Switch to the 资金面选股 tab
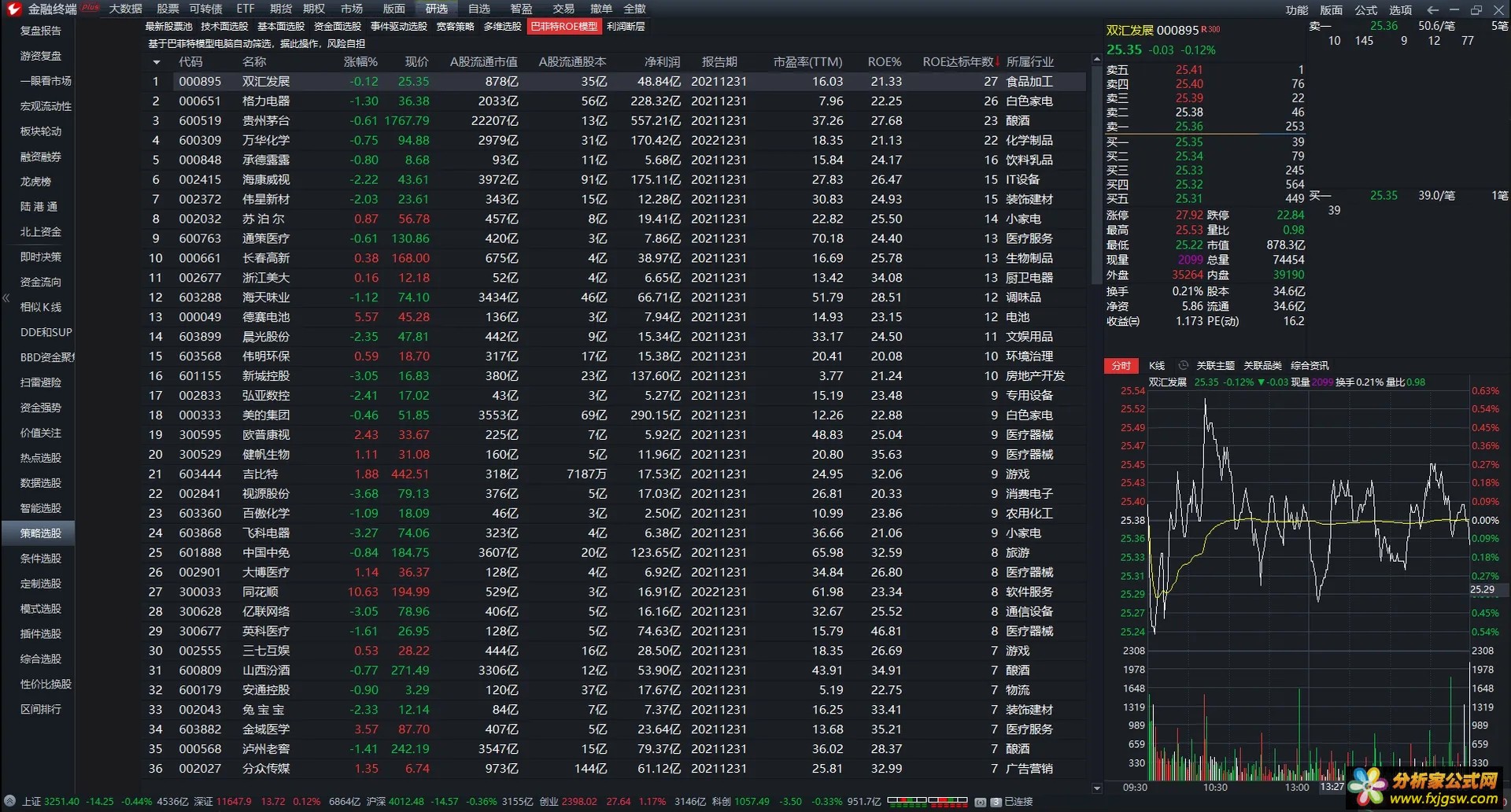 point(338,27)
